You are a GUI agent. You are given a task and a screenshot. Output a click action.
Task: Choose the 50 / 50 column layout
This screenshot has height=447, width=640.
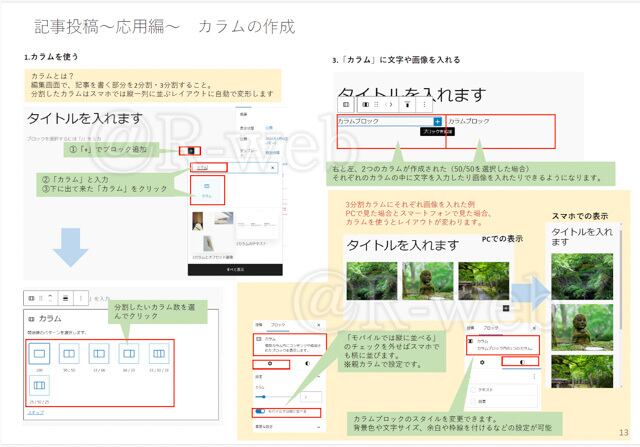tap(69, 354)
